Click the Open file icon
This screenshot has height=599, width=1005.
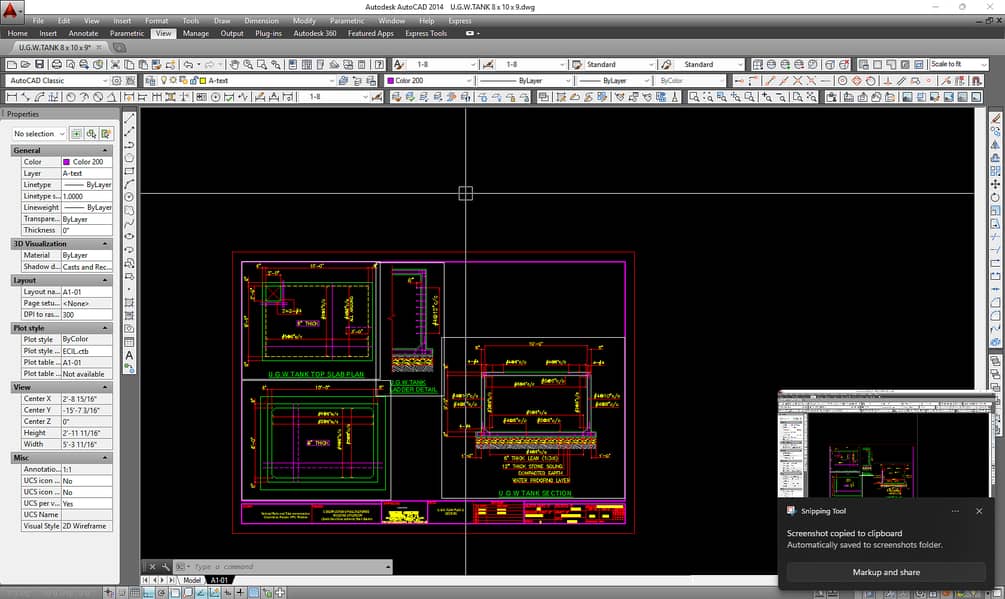25,65
